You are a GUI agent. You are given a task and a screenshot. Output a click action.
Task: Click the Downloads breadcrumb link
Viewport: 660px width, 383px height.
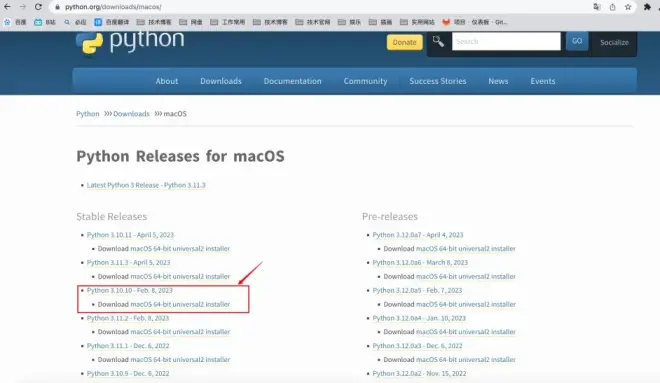tap(131, 114)
